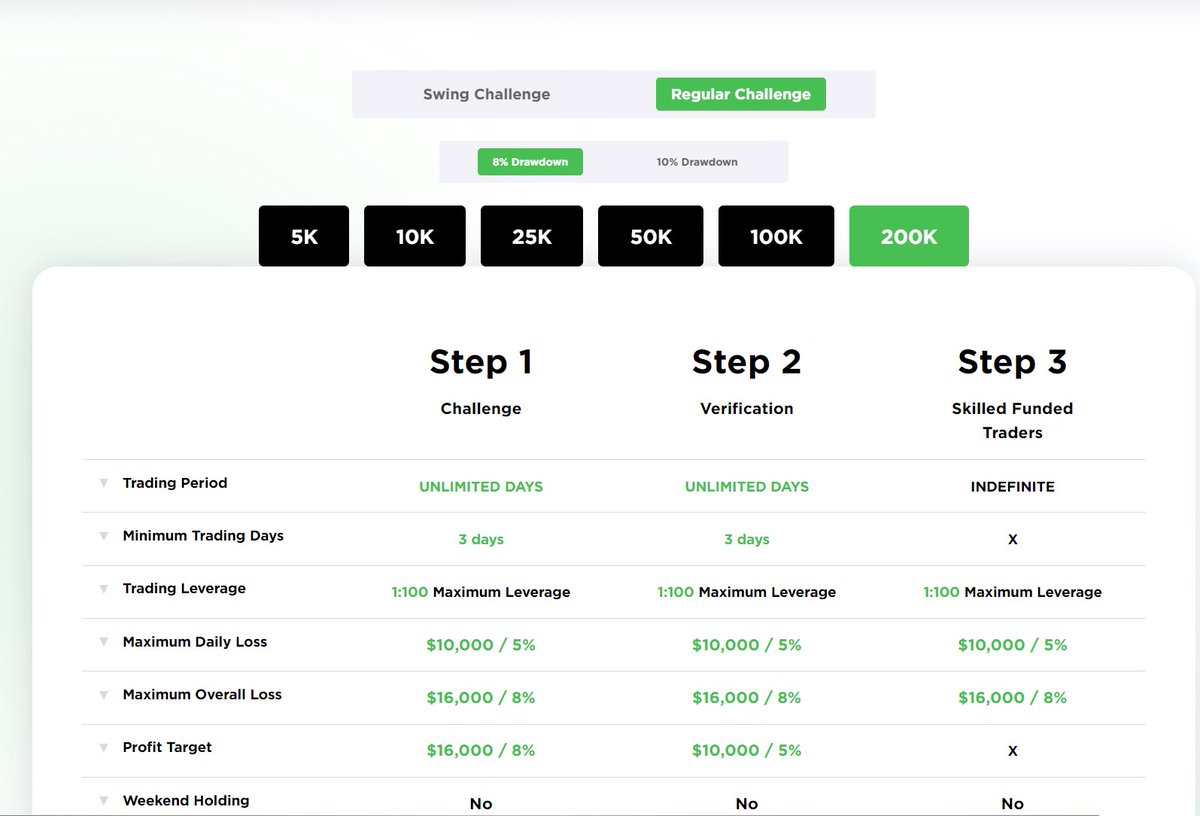The width and height of the screenshot is (1200, 816).
Task: Select the 100K account size
Action: (x=776, y=236)
